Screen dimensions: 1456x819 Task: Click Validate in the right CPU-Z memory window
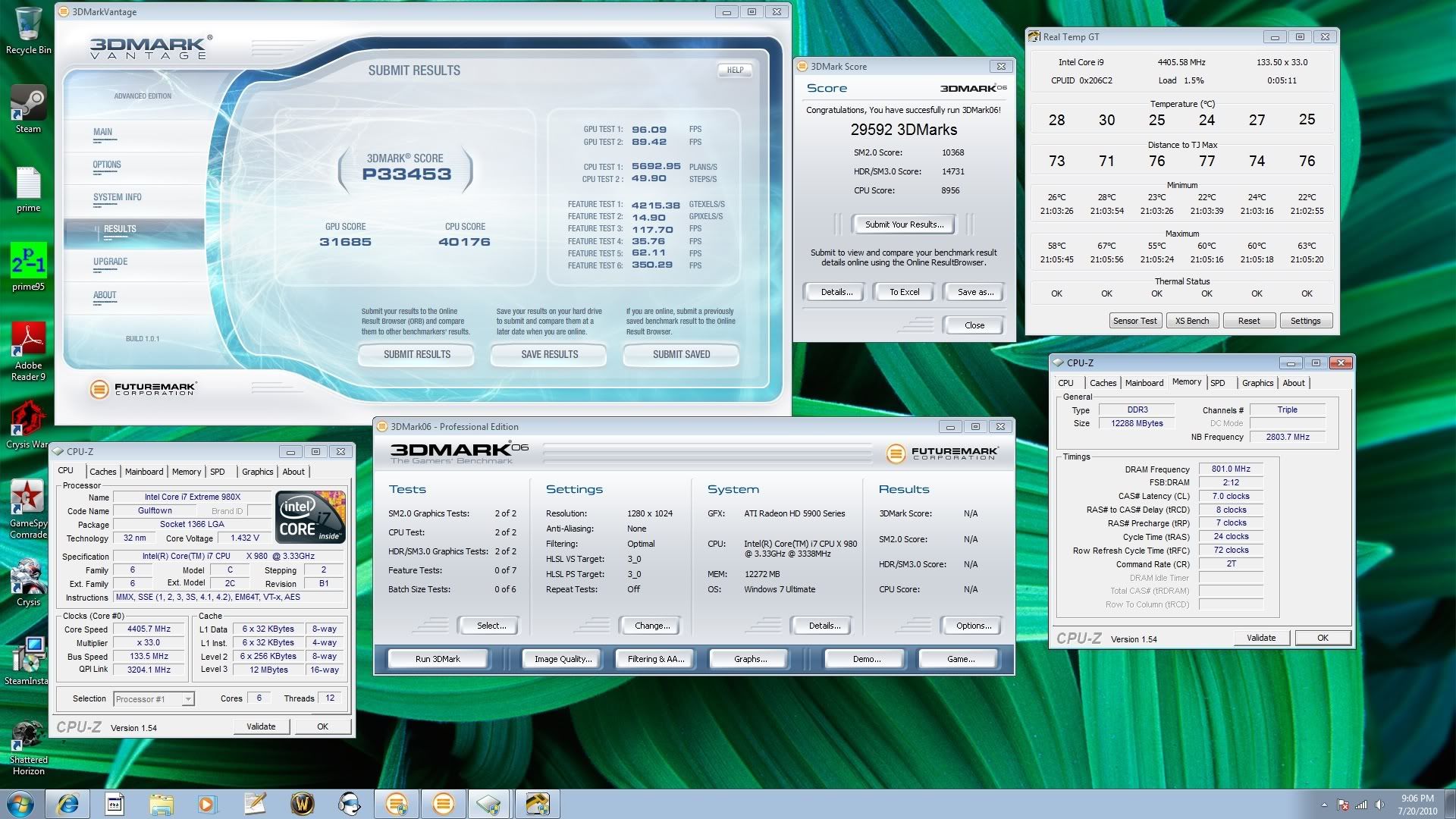(x=1261, y=638)
